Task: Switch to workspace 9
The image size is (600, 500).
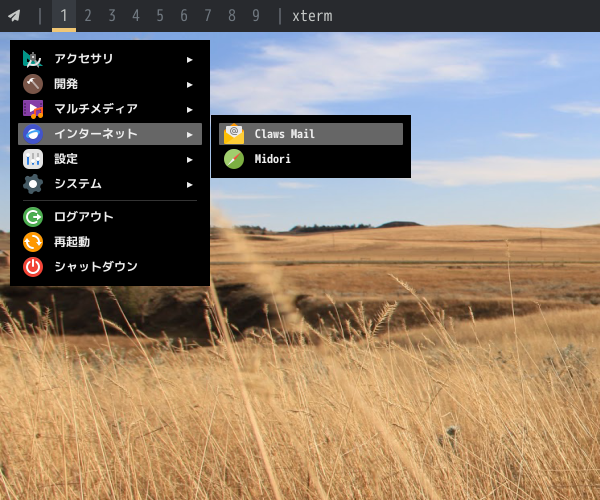Action: click(256, 16)
